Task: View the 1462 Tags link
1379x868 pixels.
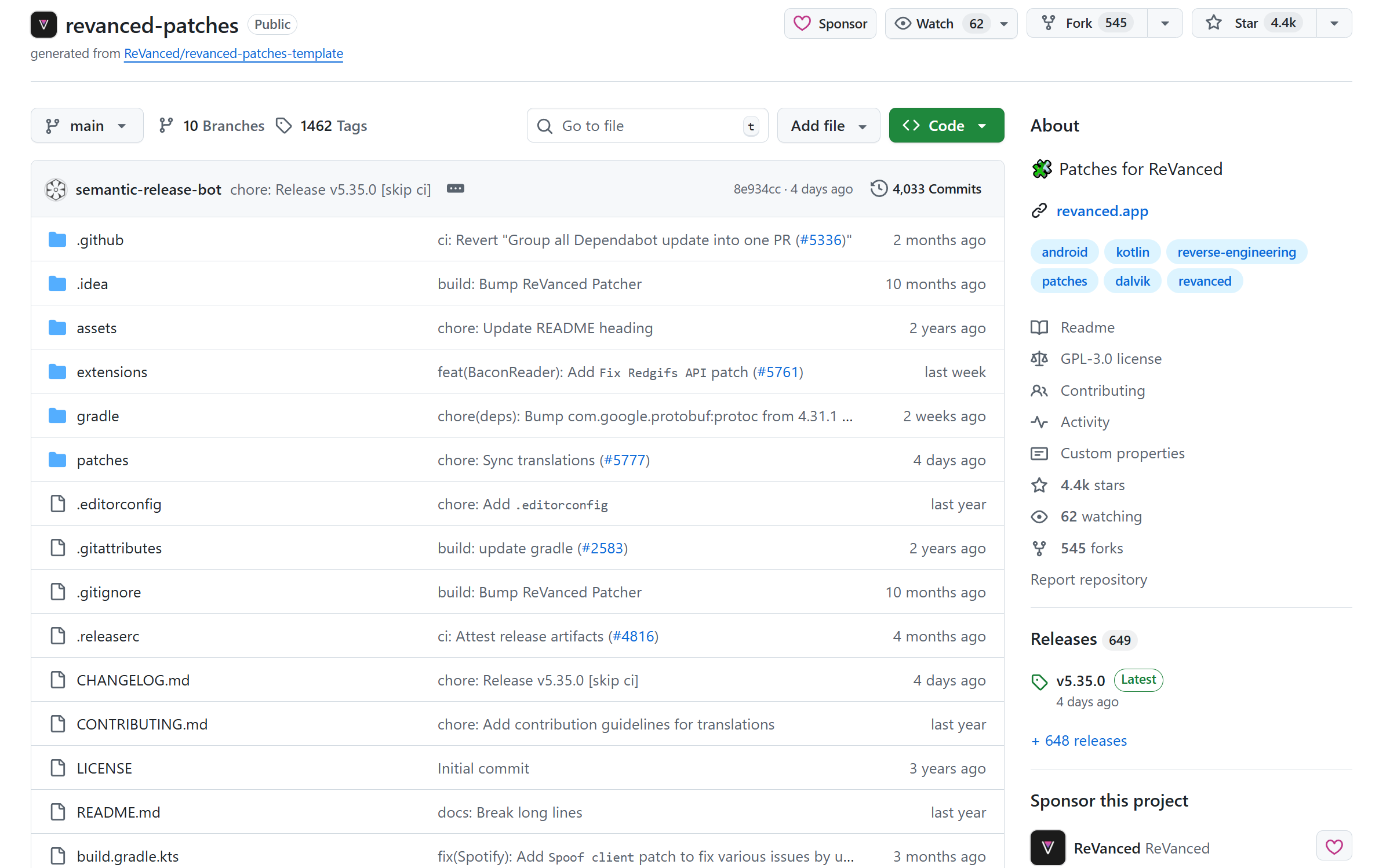Action: tap(322, 126)
